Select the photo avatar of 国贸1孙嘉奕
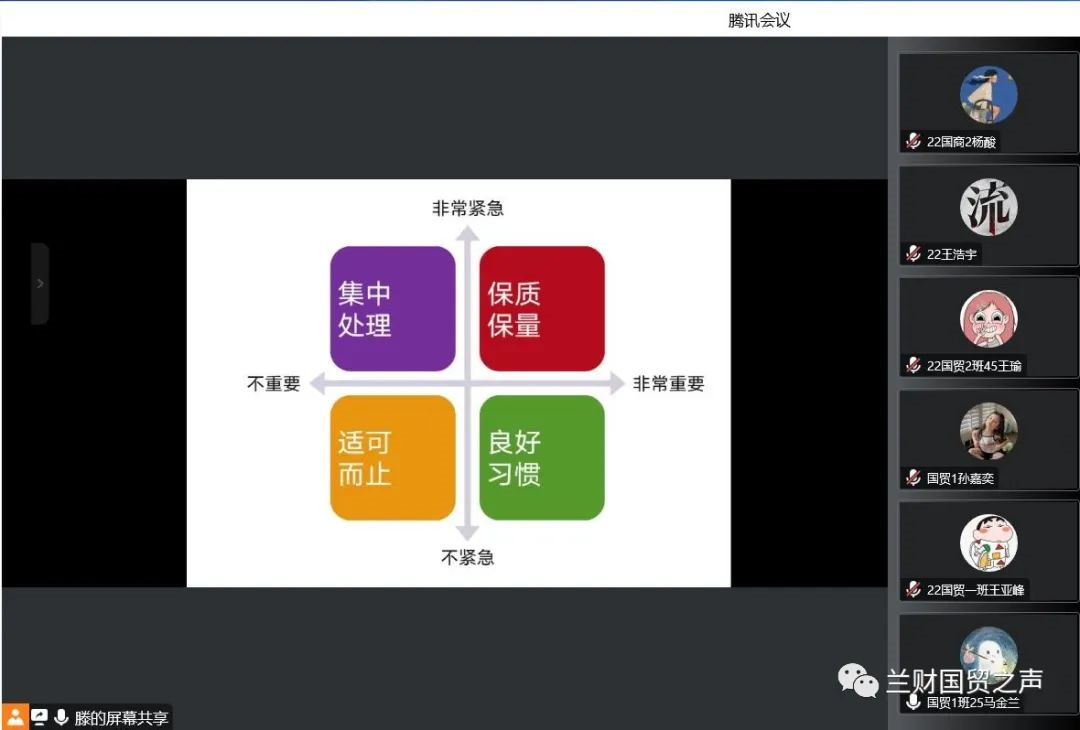 point(988,431)
